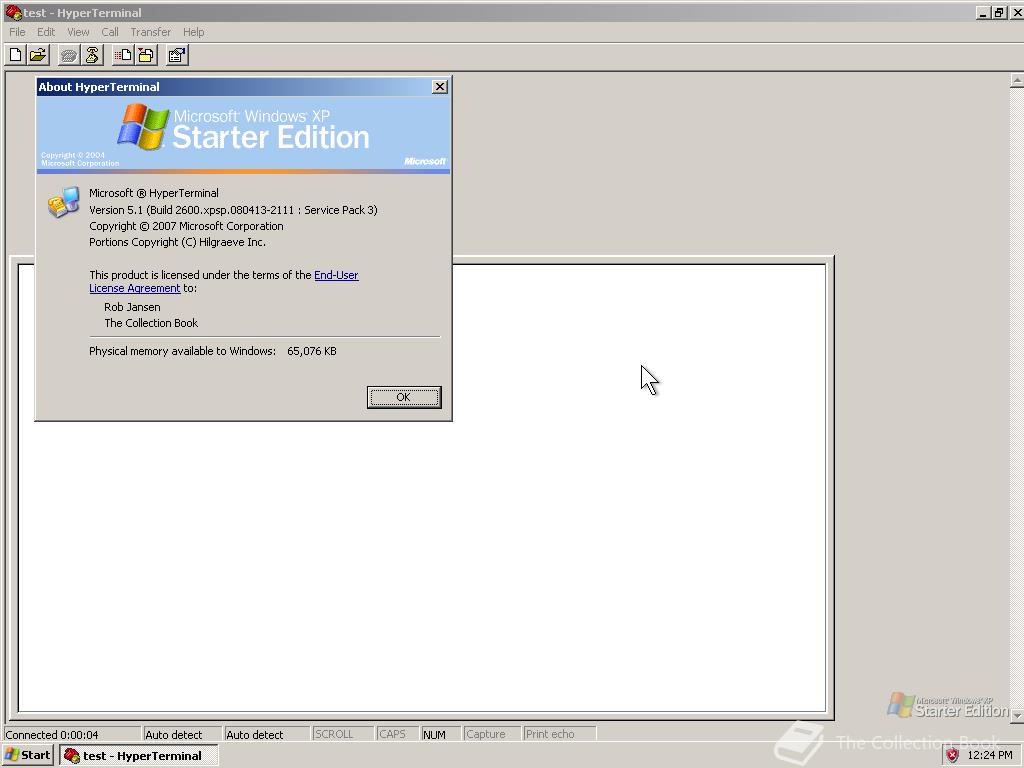Click the New connection toolbar icon
1024x768 pixels.
[16, 56]
